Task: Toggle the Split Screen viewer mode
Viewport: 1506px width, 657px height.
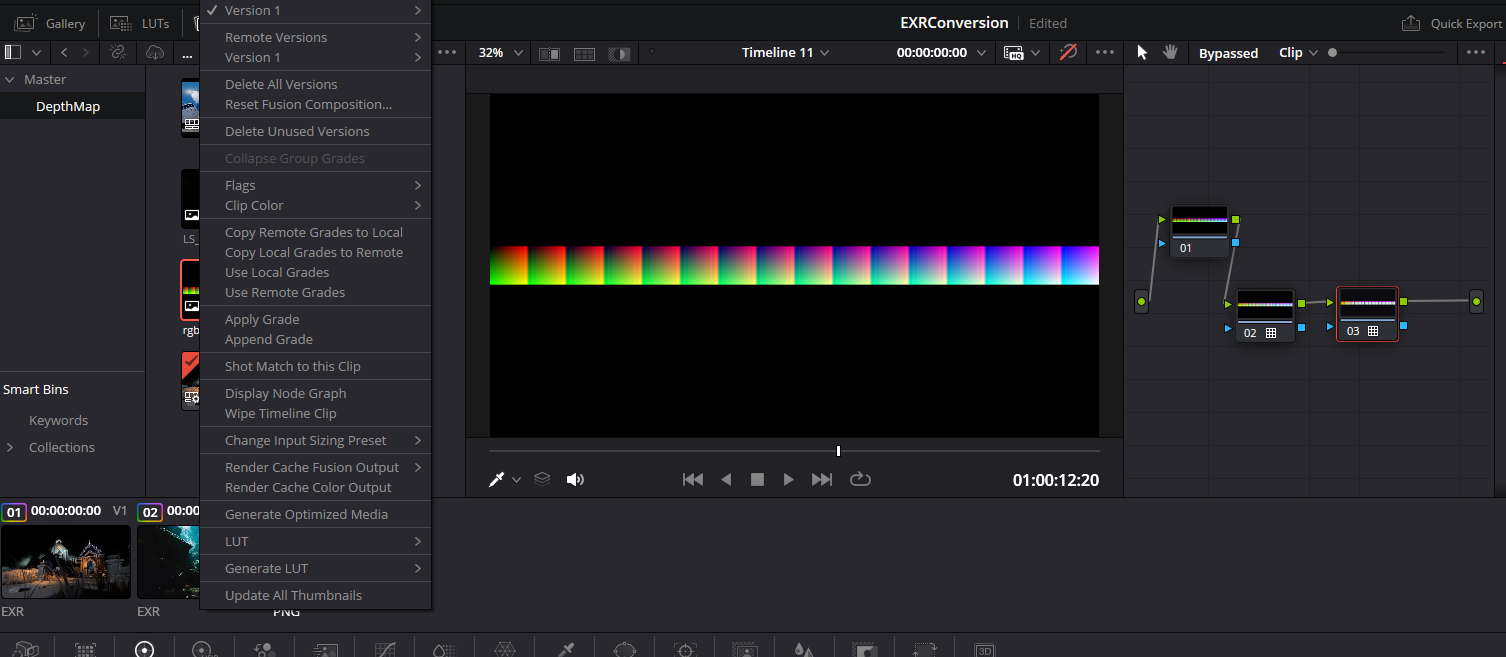Action: (x=584, y=53)
